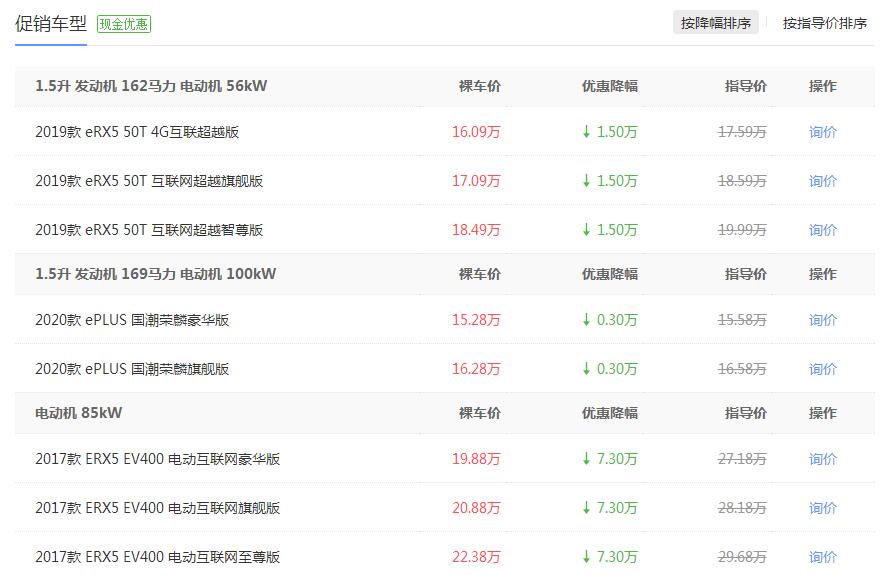Click header 1.5升 发动机 162马力 电动机 56kW

(x=151, y=86)
